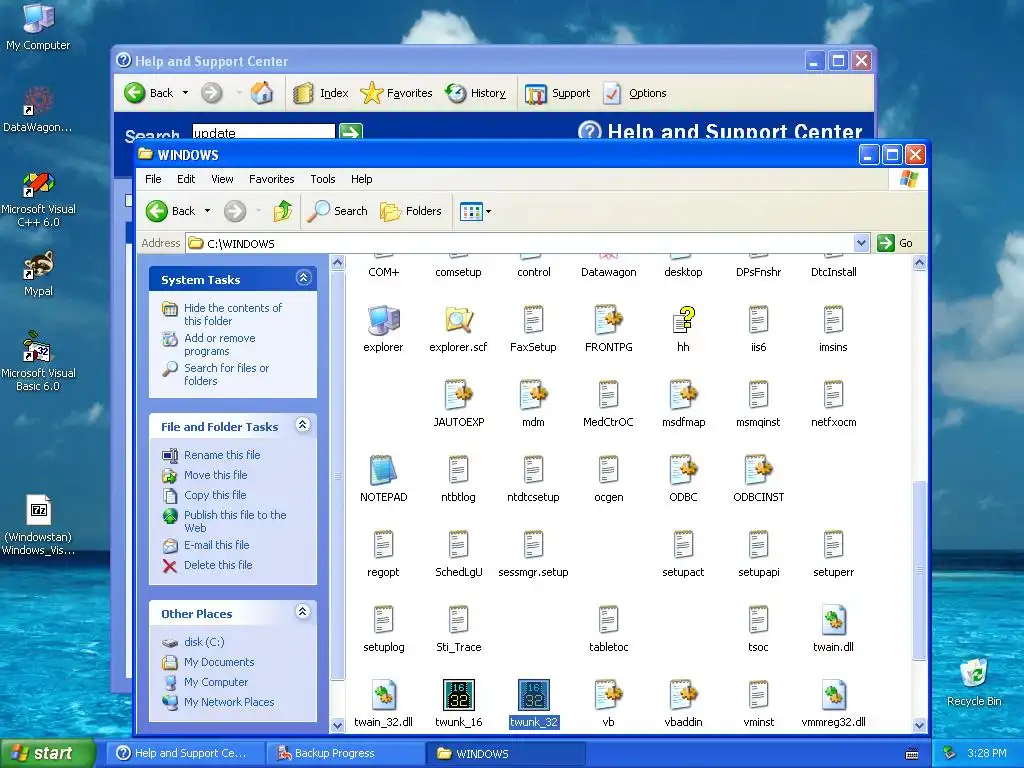Screen dimensions: 1024x768
Task: Click the file list scroll-down arrow
Action: [x=920, y=725]
